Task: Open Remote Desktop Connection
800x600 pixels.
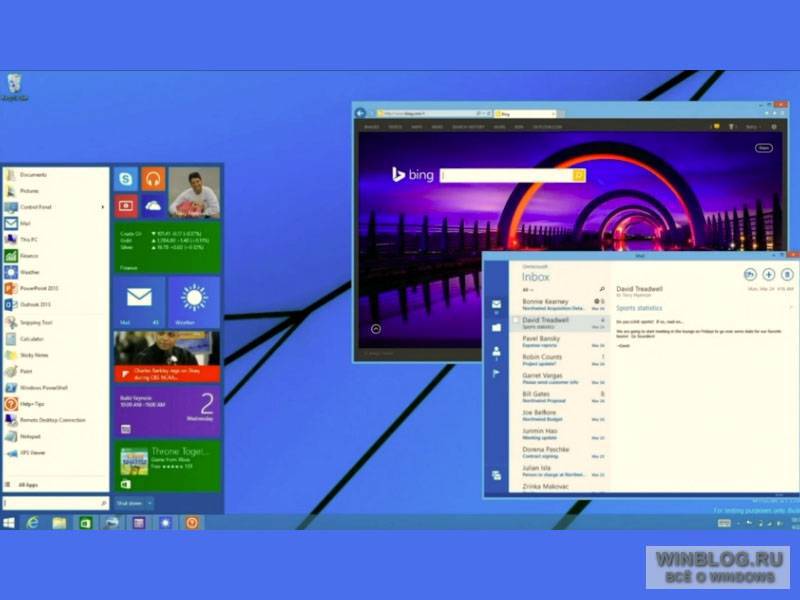Action: pyautogui.click(x=56, y=420)
